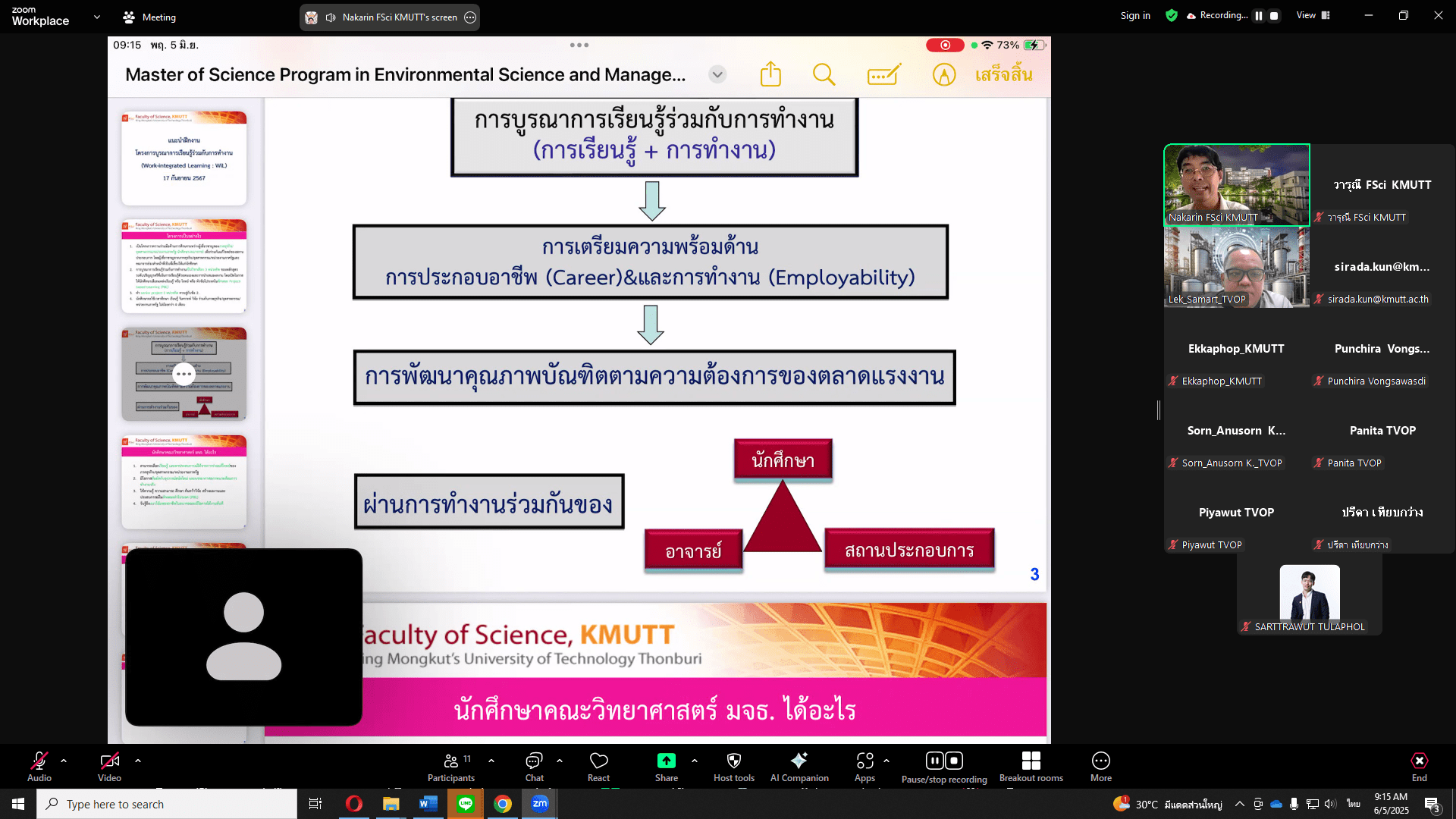
Task: Stop recording from title bar
Action: 1275,16
